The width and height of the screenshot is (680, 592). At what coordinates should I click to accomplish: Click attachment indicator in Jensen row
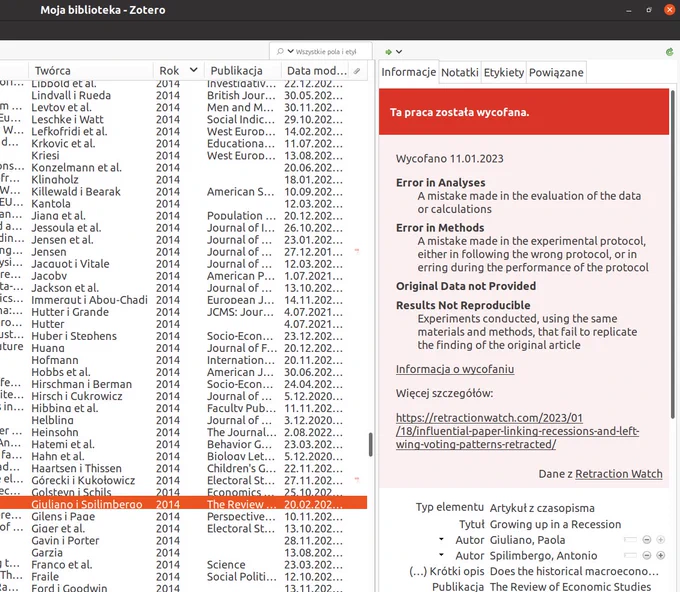click(x=357, y=251)
